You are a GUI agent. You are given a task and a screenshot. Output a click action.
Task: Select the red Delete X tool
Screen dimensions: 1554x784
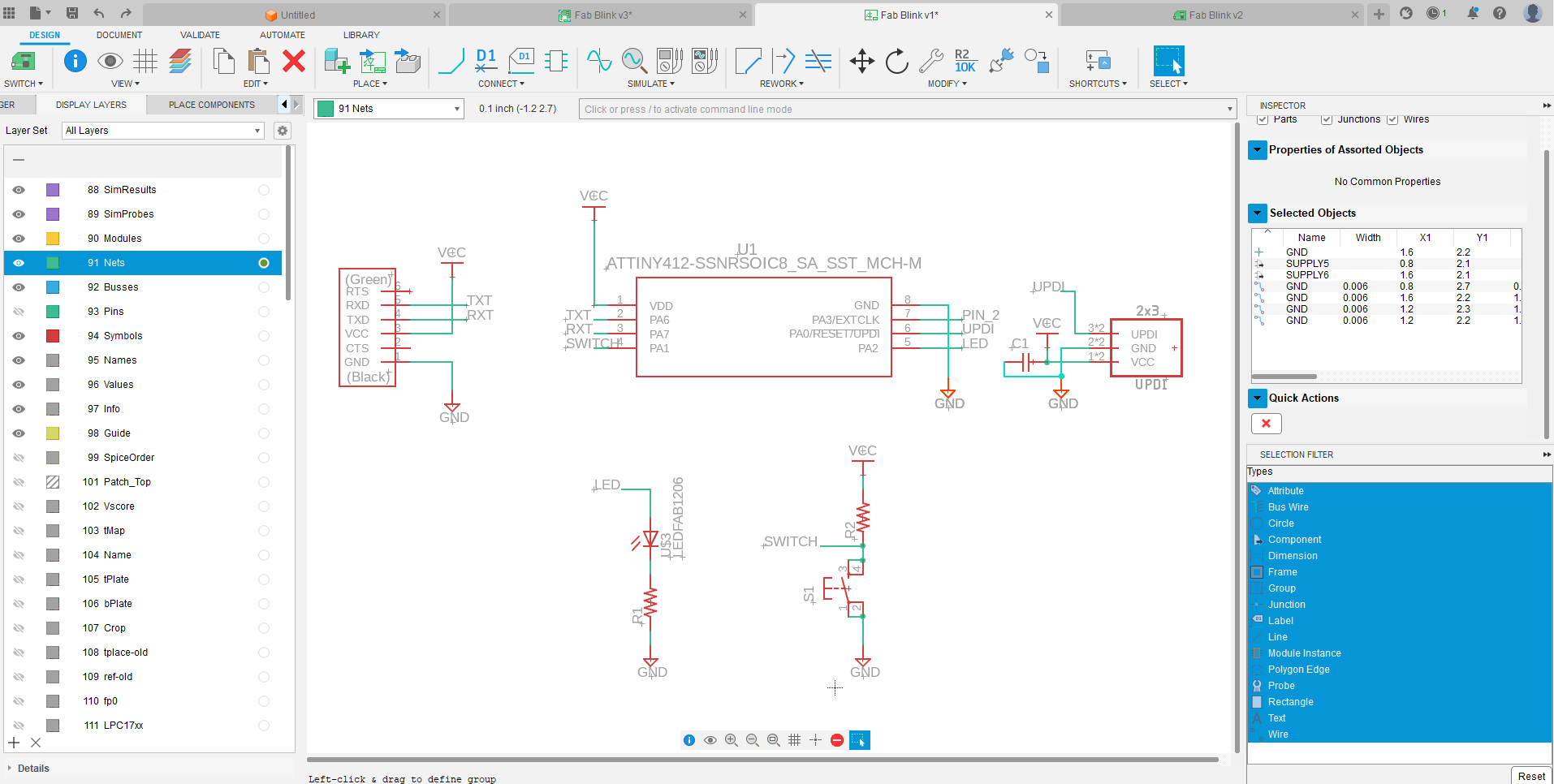tap(294, 61)
